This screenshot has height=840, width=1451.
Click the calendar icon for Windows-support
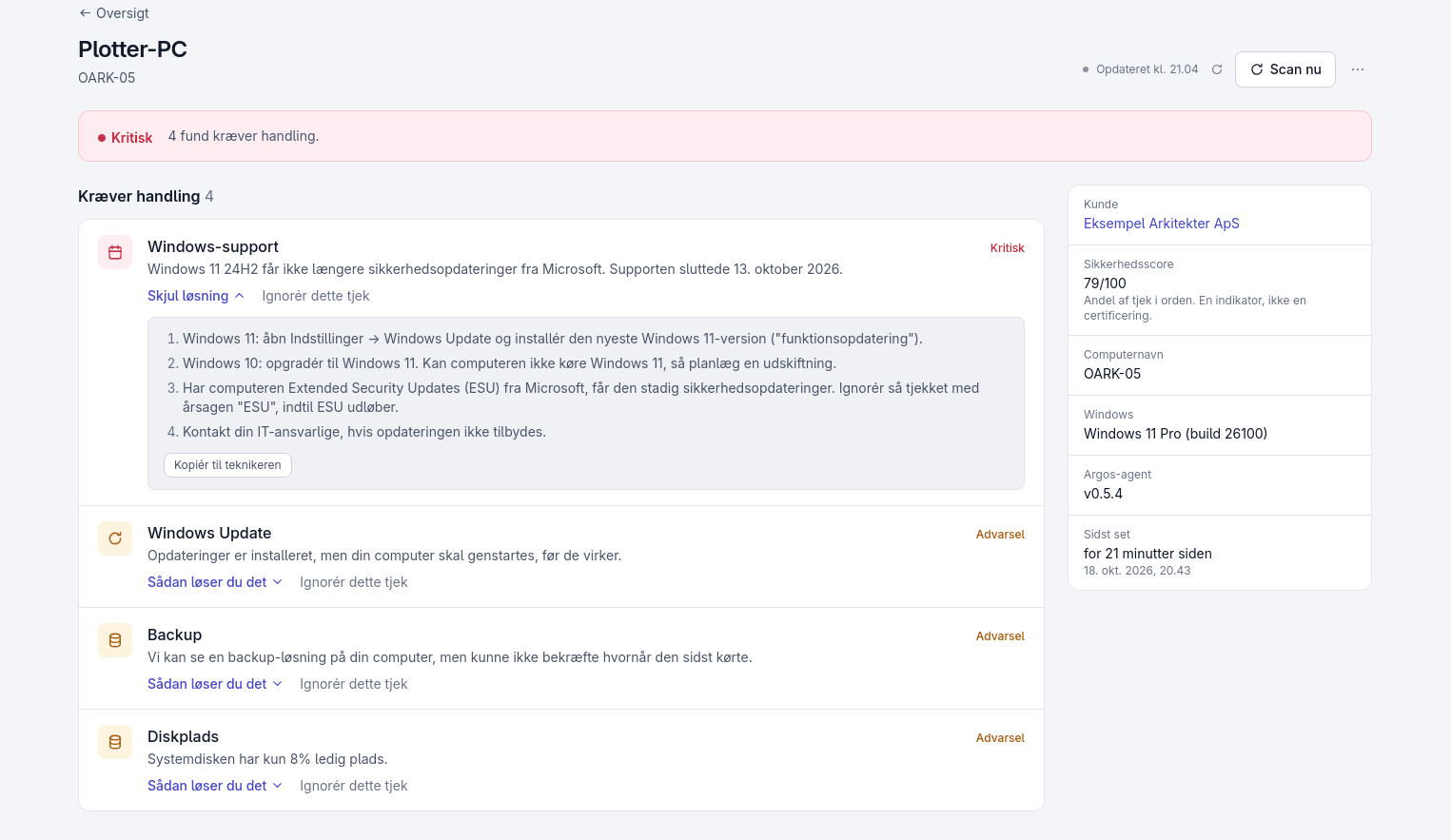(x=115, y=252)
